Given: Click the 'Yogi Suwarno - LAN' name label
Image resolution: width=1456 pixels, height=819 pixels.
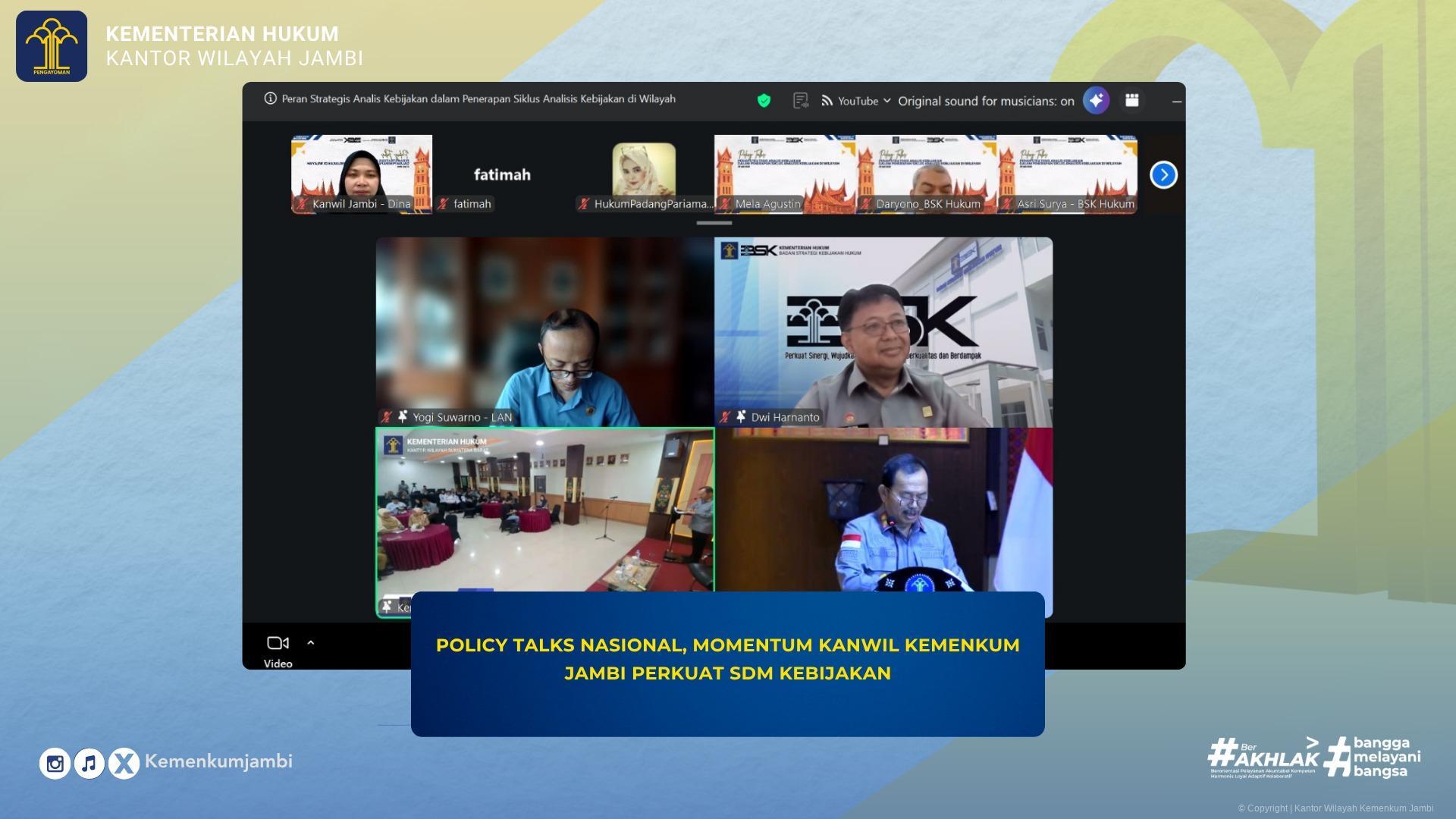Looking at the screenshot, I should point(463,417).
